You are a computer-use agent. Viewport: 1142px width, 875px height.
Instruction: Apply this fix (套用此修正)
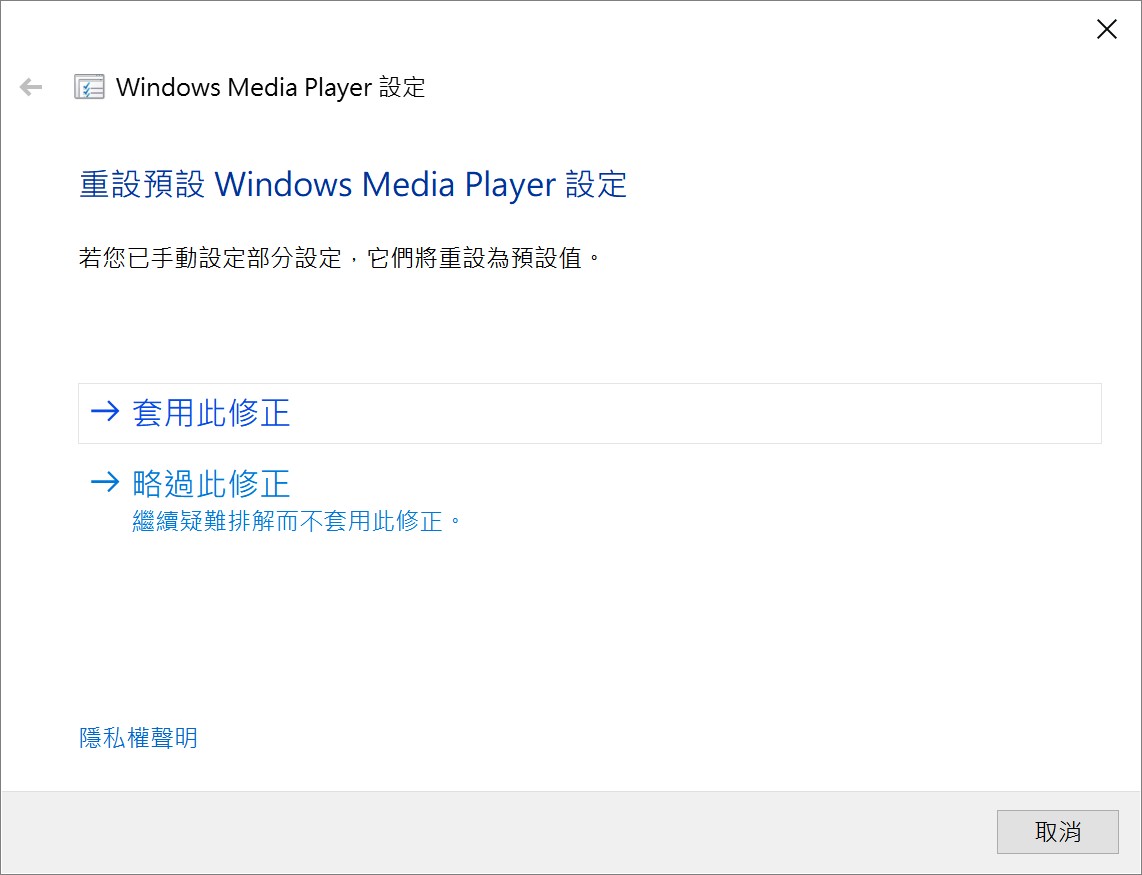tap(589, 413)
